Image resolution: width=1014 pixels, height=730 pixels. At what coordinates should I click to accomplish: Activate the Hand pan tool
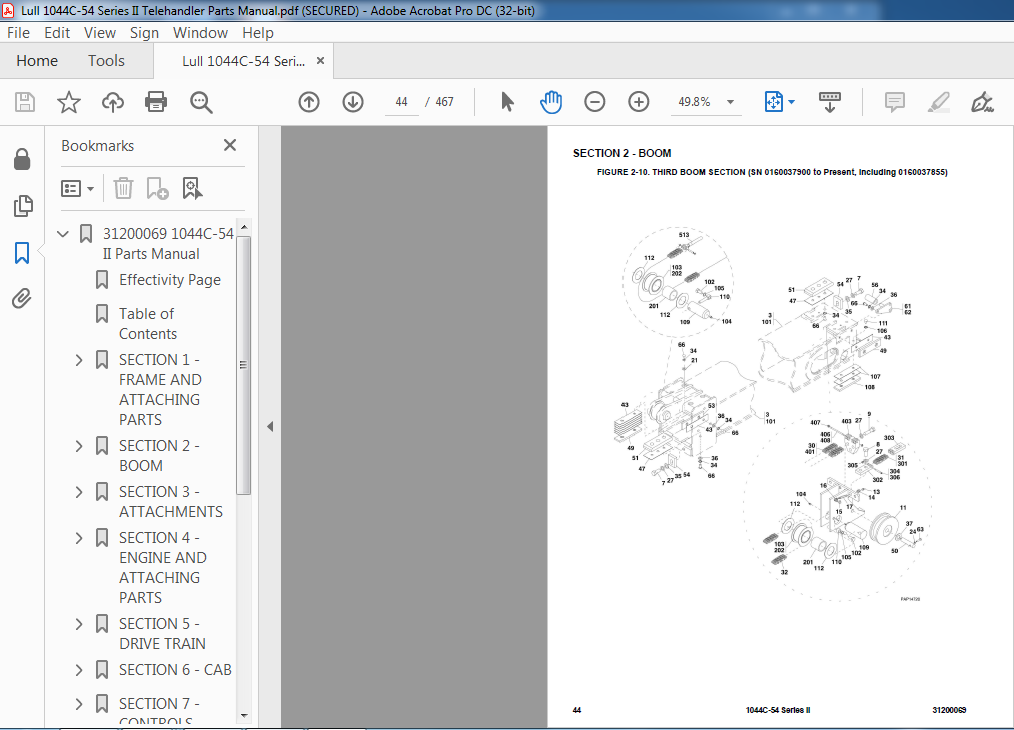551,102
